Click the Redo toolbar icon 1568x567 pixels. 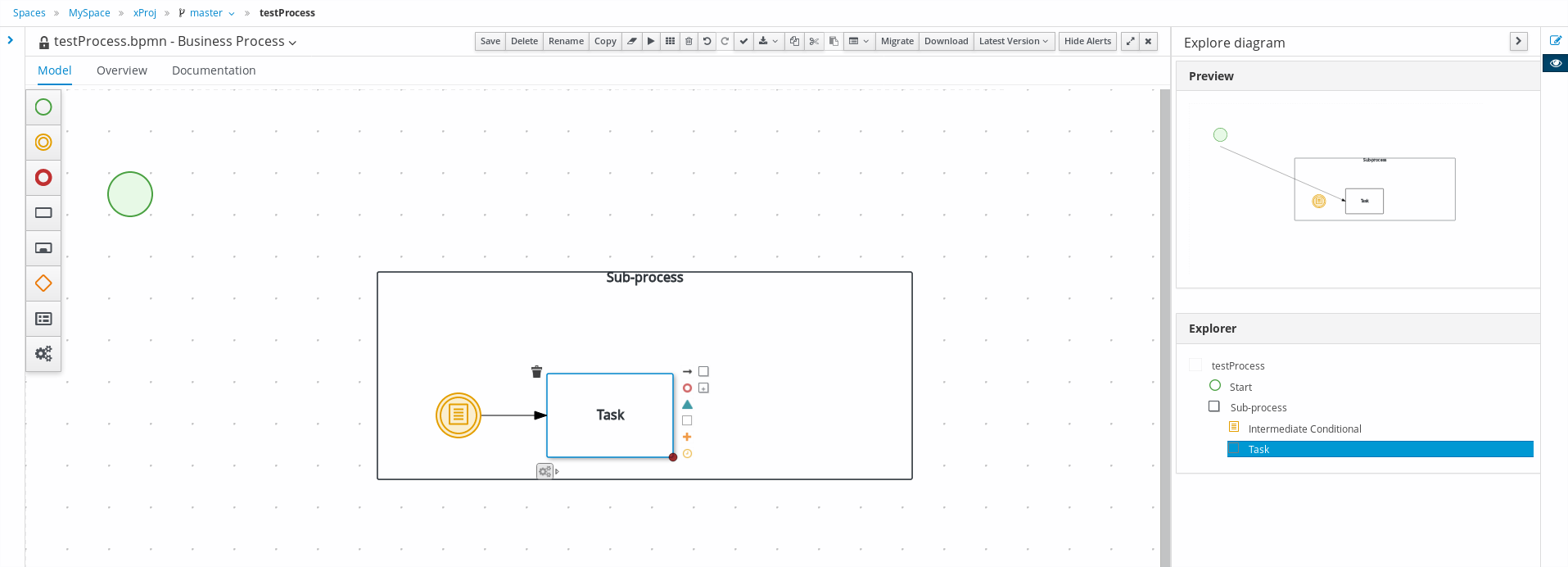[725, 41]
